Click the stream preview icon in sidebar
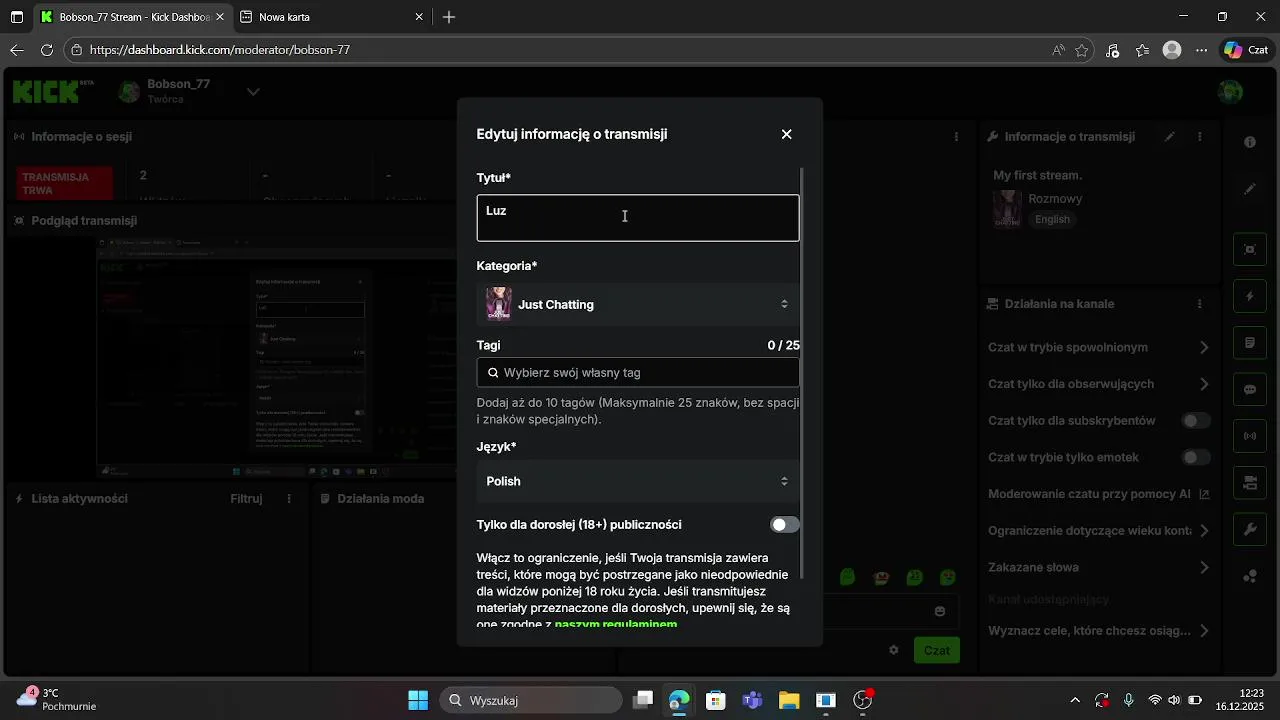1280x720 pixels. [1250, 250]
